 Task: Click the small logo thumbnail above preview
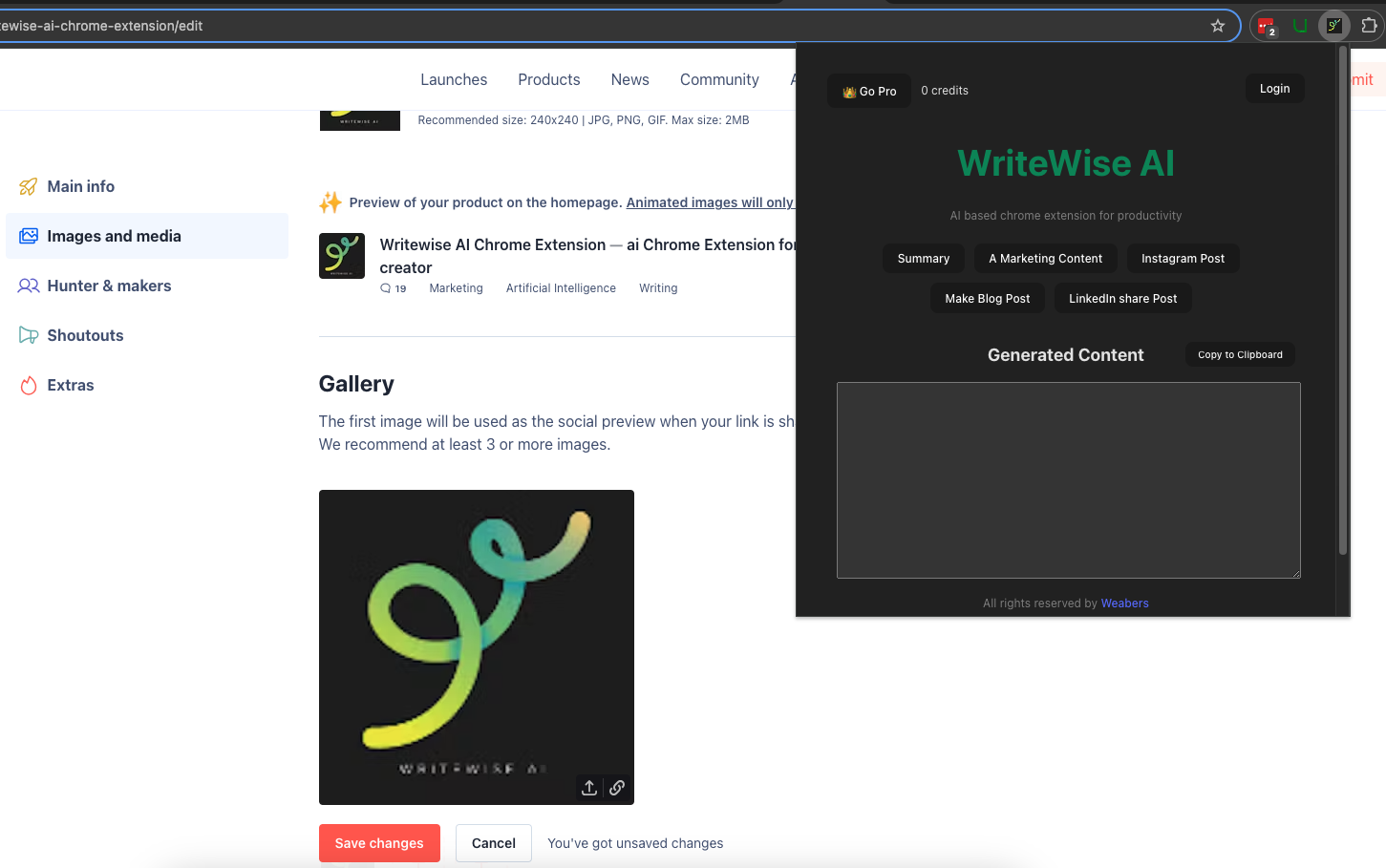[x=359, y=120]
